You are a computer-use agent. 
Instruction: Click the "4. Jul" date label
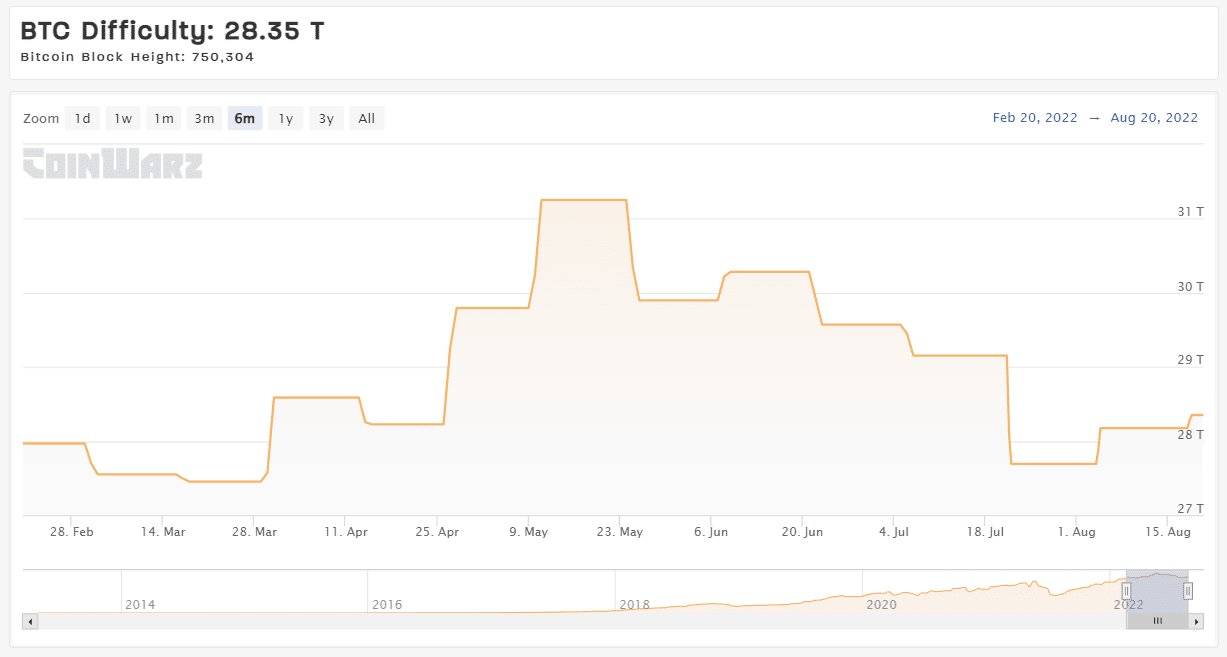click(x=894, y=532)
